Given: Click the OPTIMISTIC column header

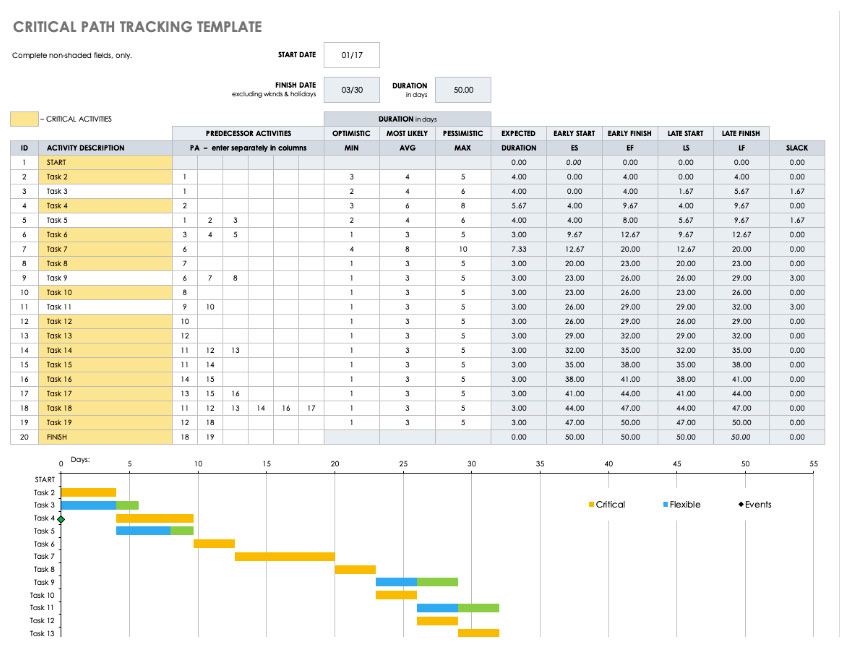Looking at the screenshot, I should [351, 133].
